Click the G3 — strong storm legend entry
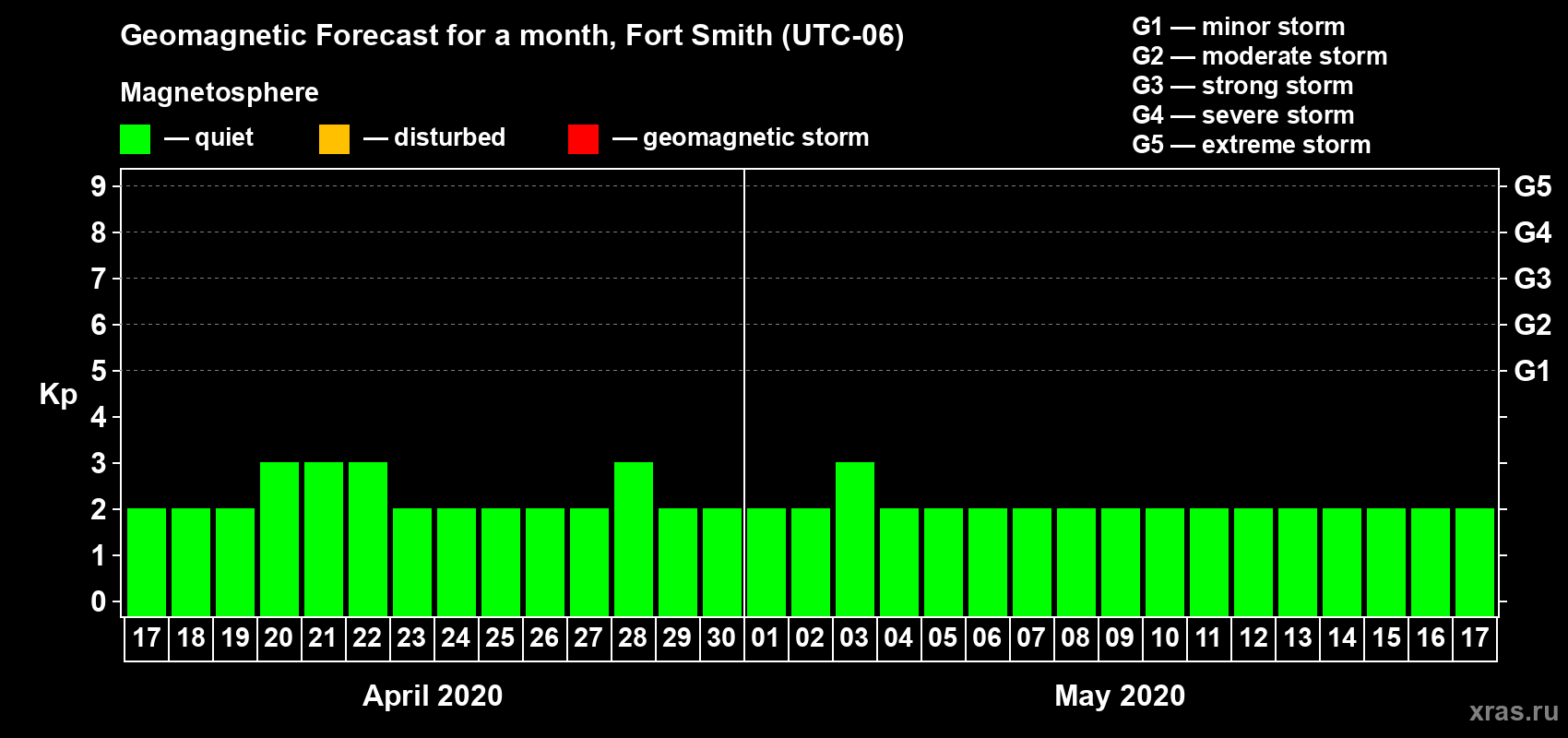The height and width of the screenshot is (738, 1568). tap(1242, 86)
